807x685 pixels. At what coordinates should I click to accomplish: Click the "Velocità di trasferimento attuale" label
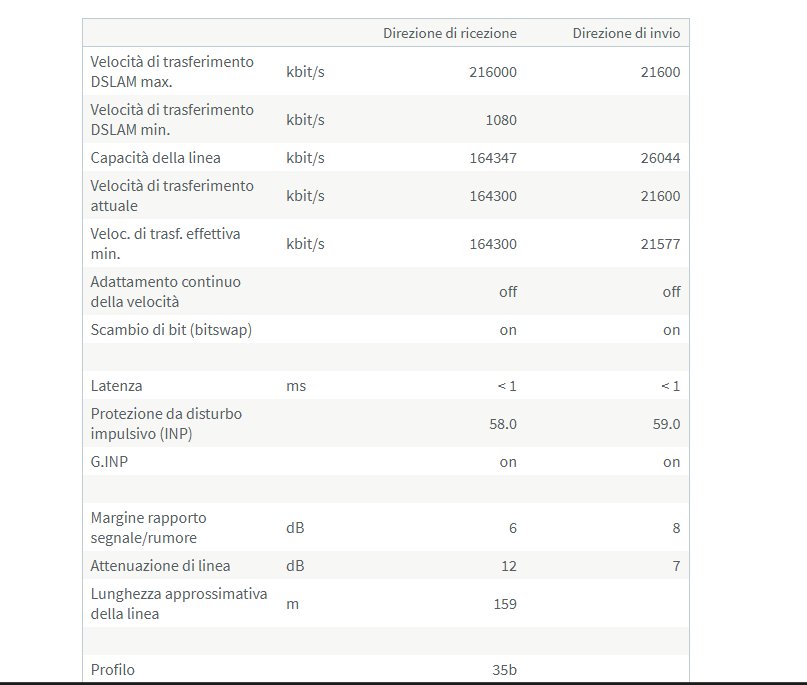coord(172,196)
